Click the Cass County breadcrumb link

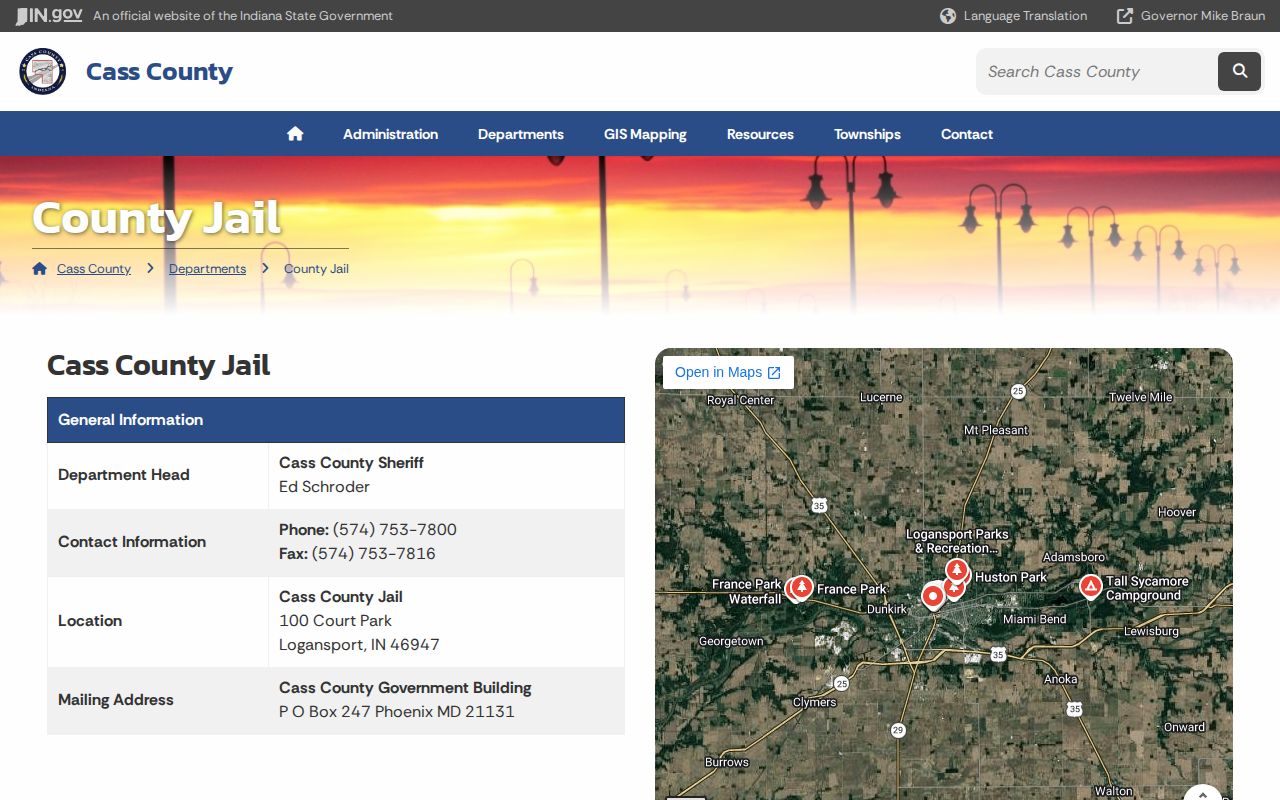[94, 269]
